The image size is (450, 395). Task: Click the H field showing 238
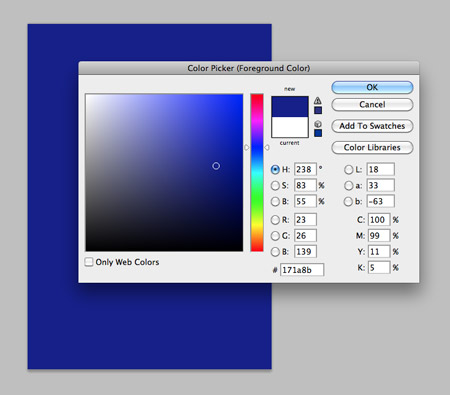305,169
